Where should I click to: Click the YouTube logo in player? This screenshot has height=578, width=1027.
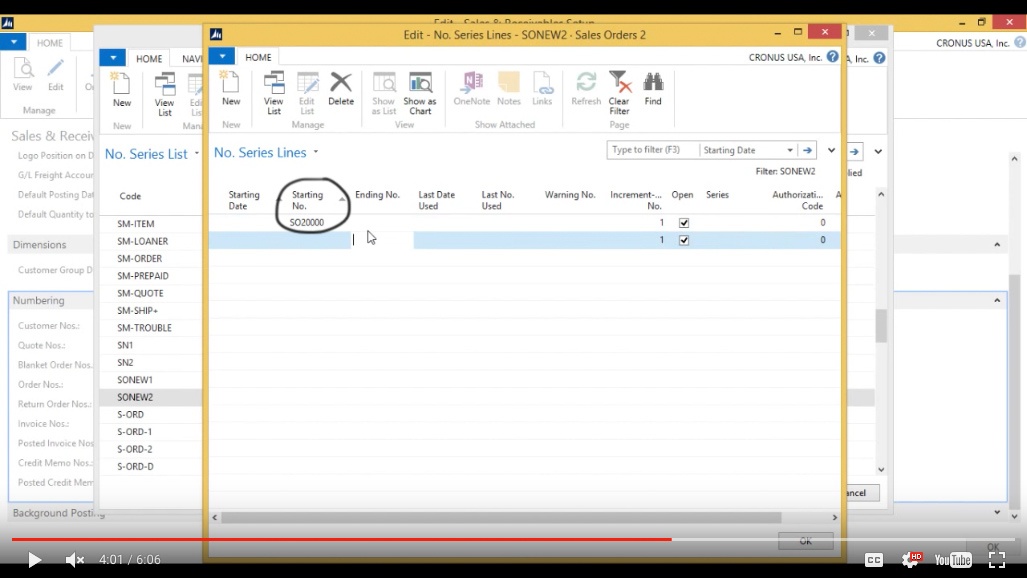click(x=953, y=560)
